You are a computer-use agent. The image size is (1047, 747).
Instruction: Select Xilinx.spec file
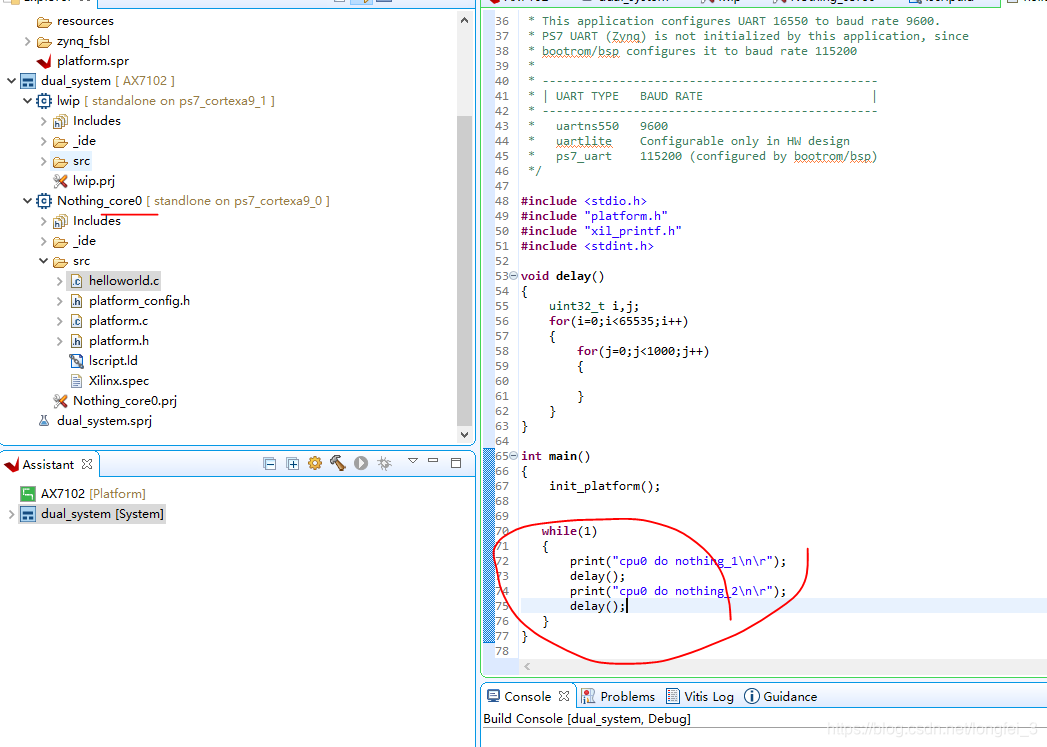coord(118,381)
